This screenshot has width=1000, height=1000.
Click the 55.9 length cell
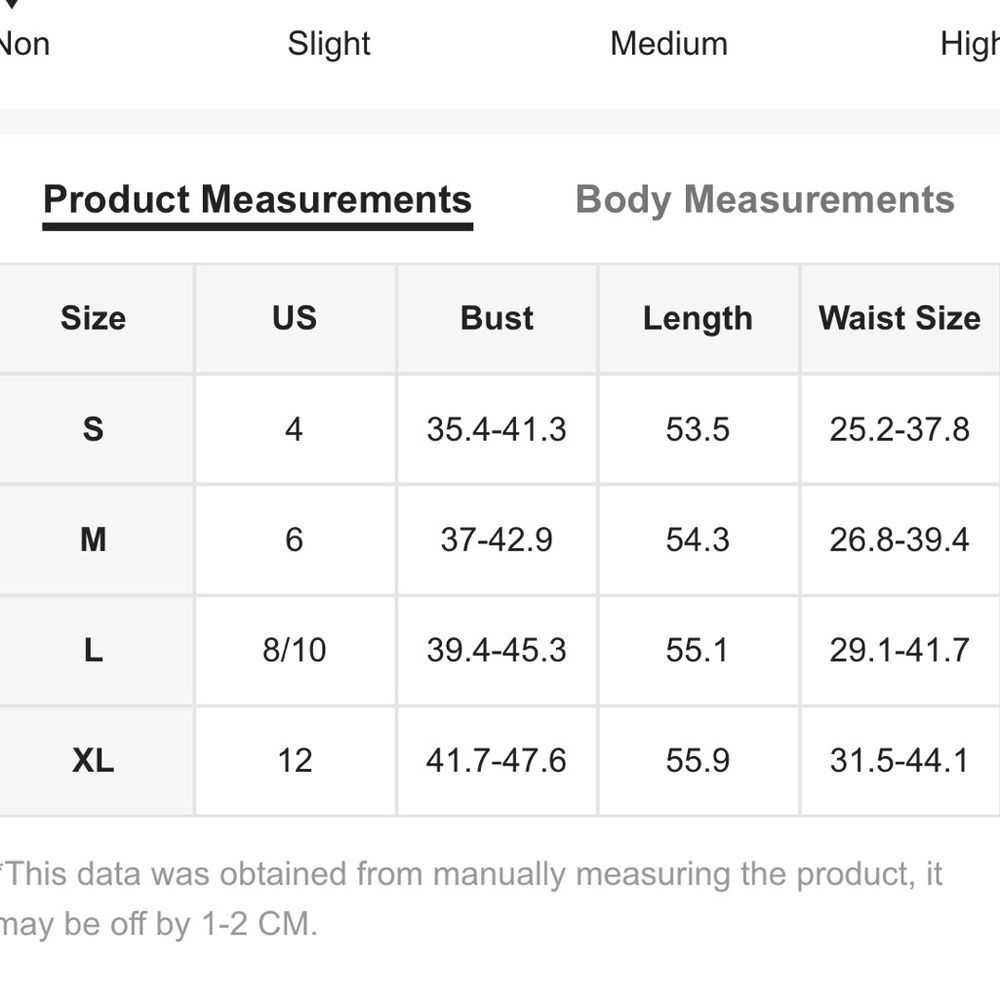698,761
